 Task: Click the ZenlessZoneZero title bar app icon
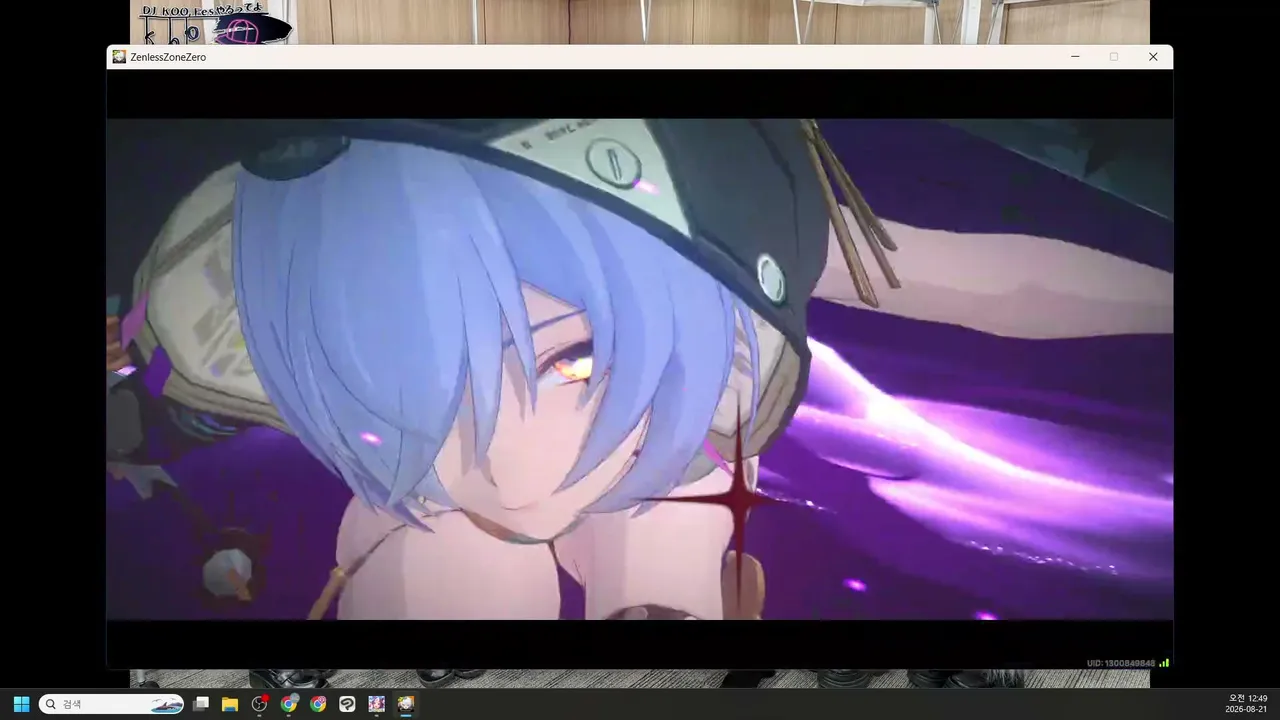pyautogui.click(x=119, y=57)
